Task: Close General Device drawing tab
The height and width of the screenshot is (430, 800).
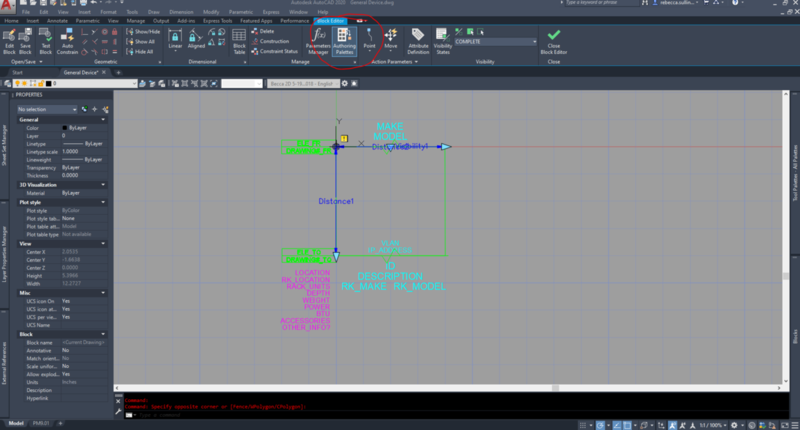Action: [x=104, y=72]
